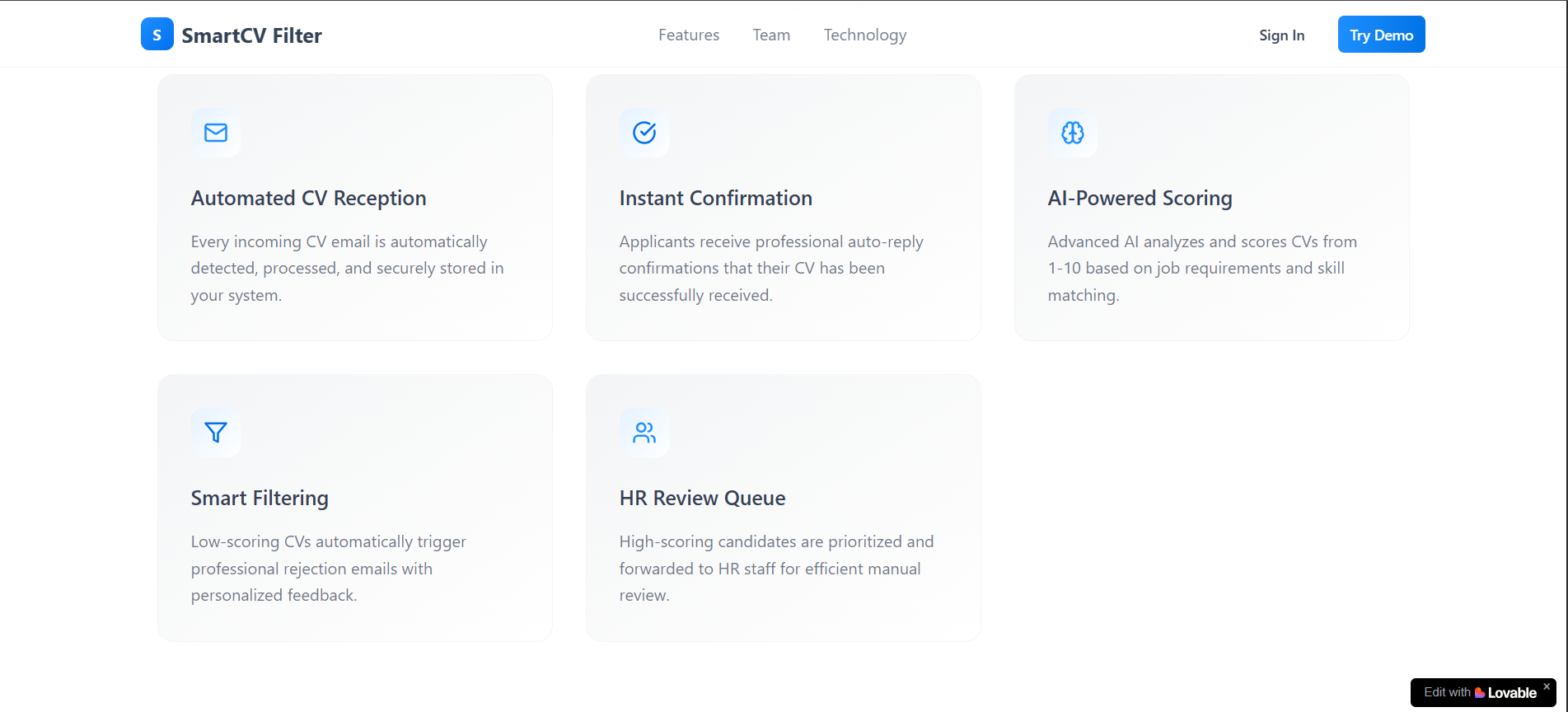Select the Automated CV Reception heading

click(309, 198)
